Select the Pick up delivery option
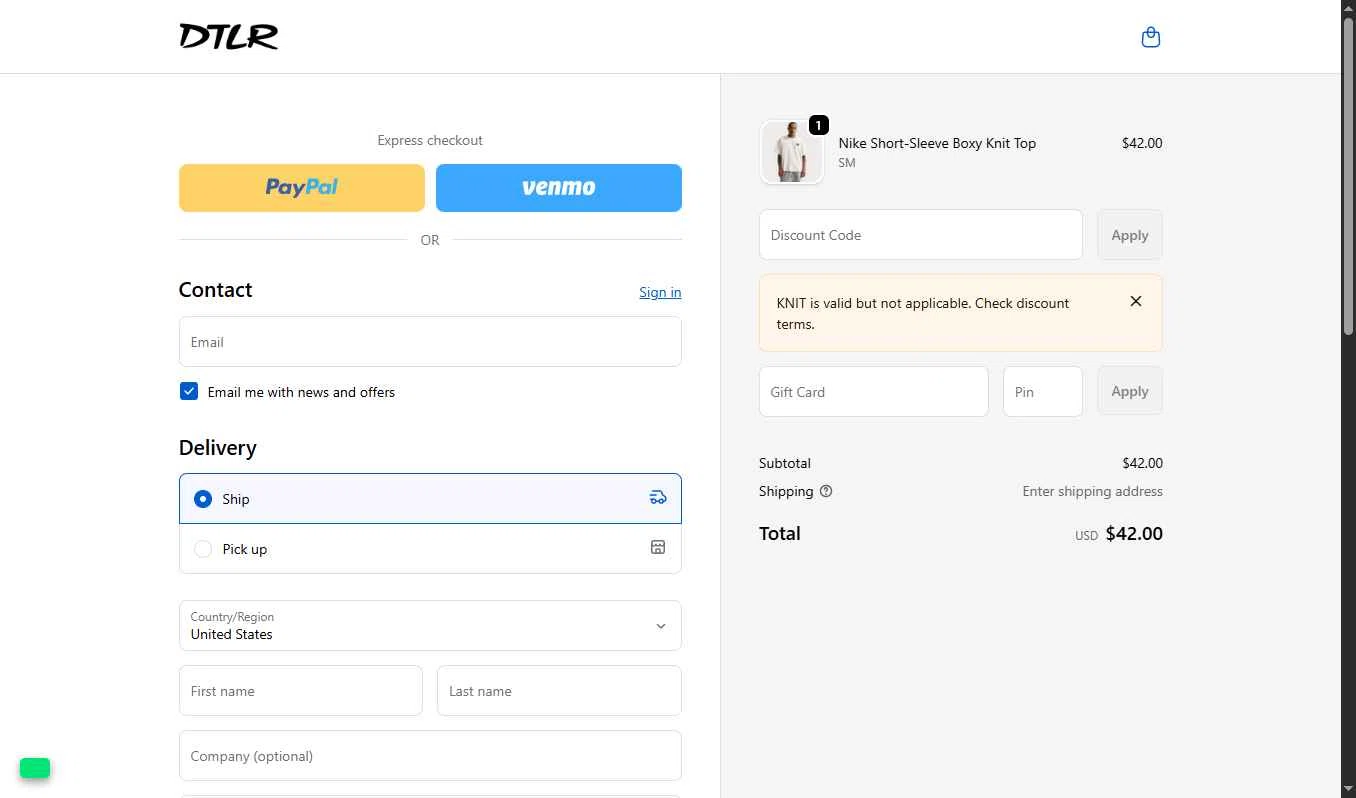 point(430,549)
